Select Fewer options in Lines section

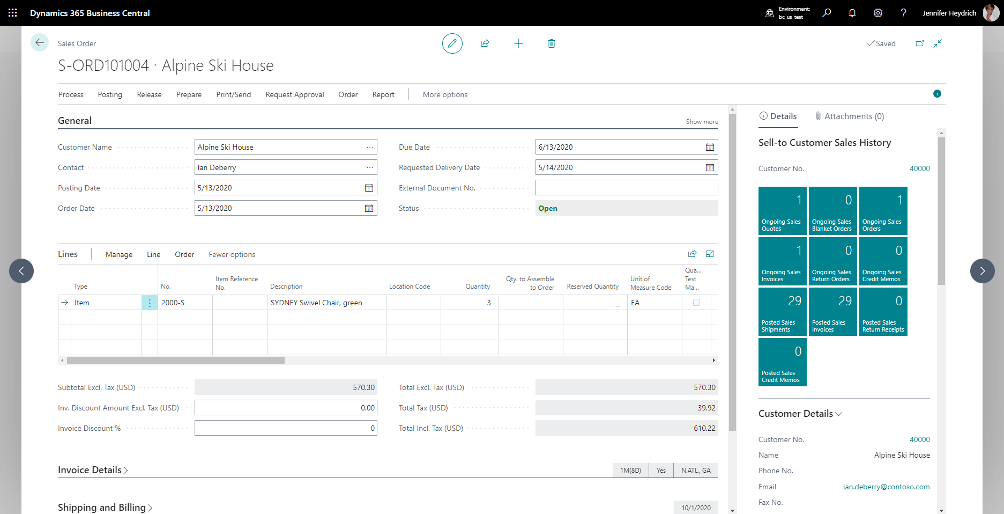click(x=232, y=254)
